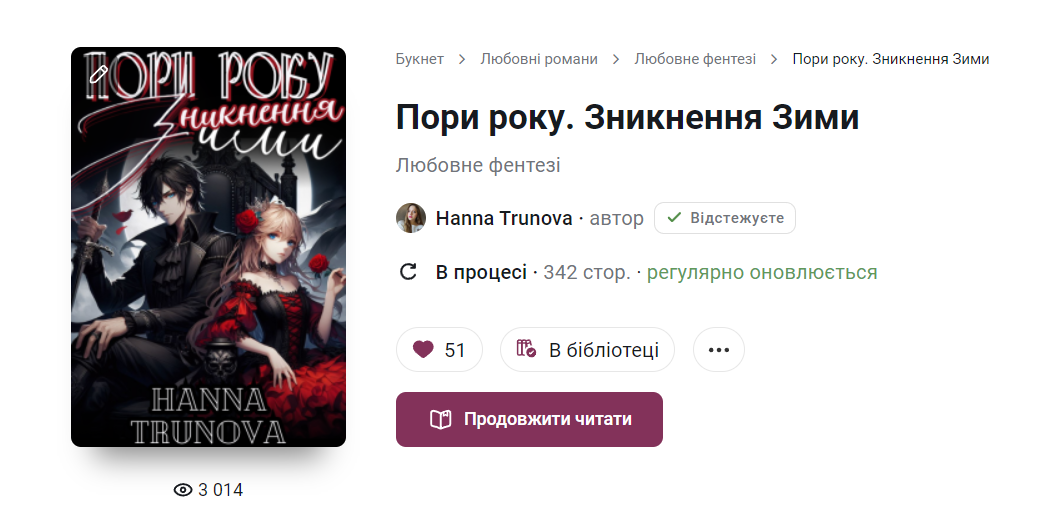Click the chevron after Букнет breadcrumb
The height and width of the screenshot is (517, 1046).
point(462,59)
